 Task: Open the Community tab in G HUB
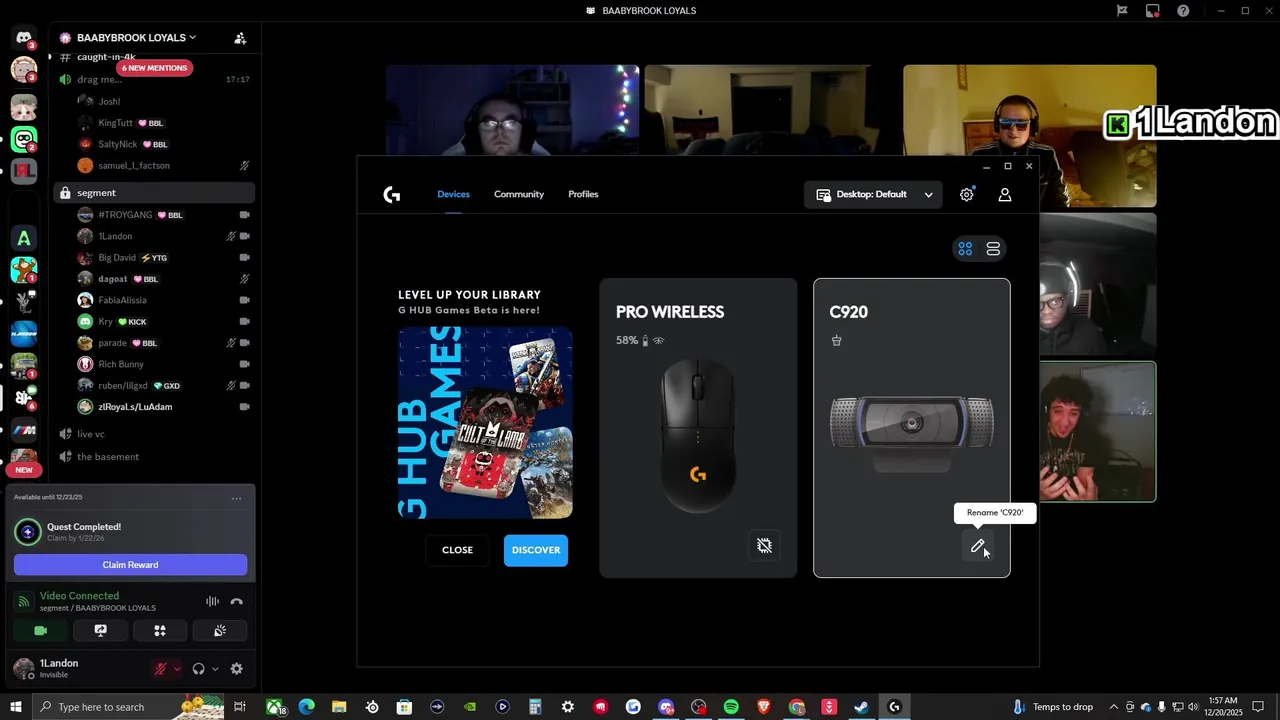pos(519,194)
